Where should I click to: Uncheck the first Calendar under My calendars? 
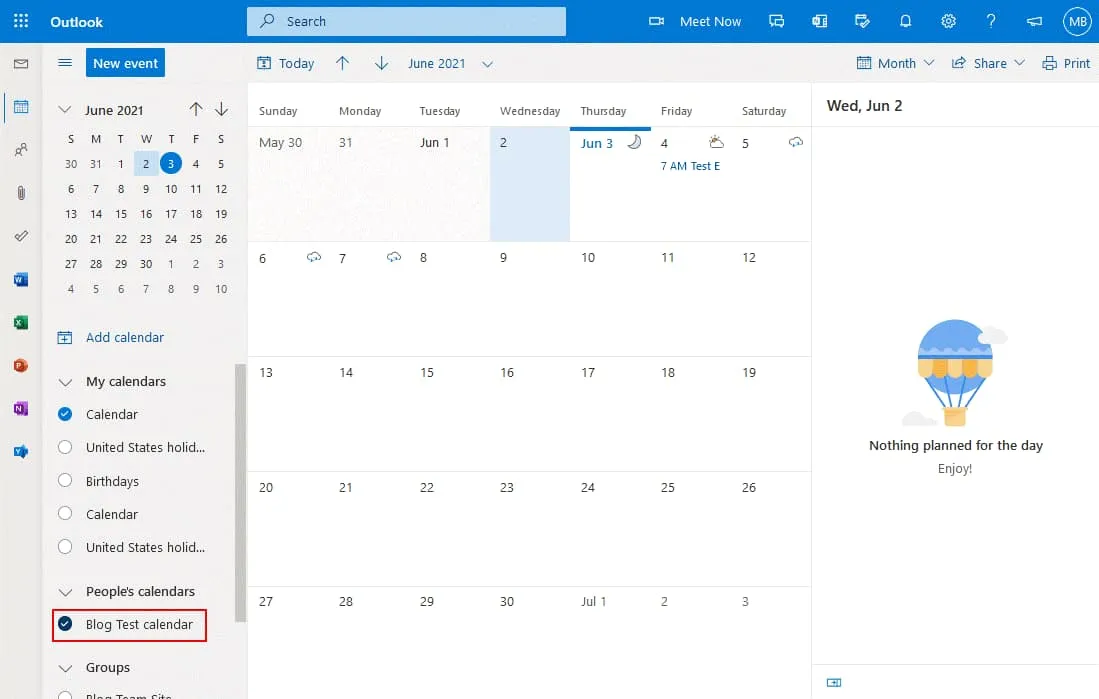(66, 414)
